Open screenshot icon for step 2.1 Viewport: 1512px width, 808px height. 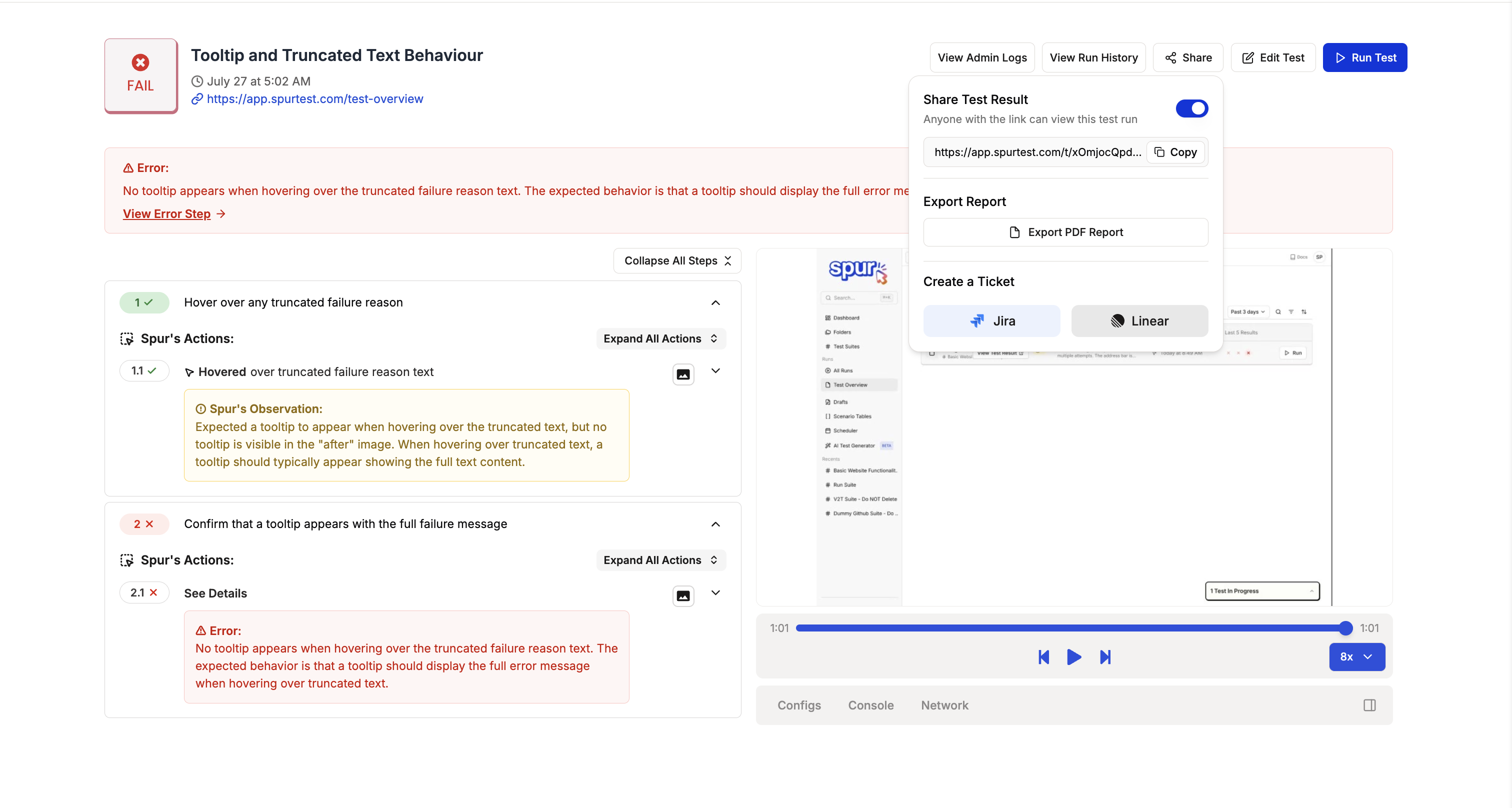(683, 595)
